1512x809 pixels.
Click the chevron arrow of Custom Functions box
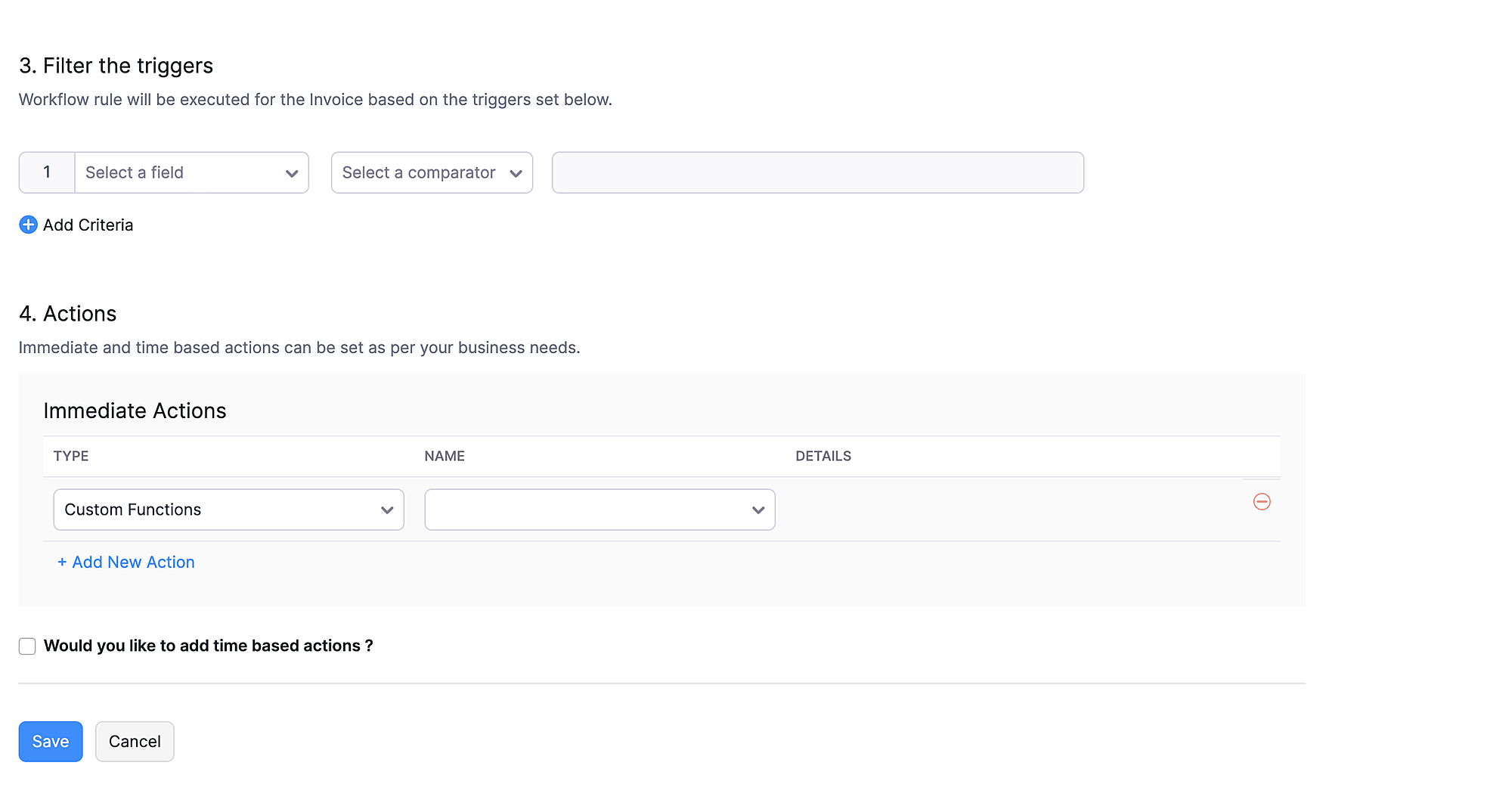tap(387, 510)
